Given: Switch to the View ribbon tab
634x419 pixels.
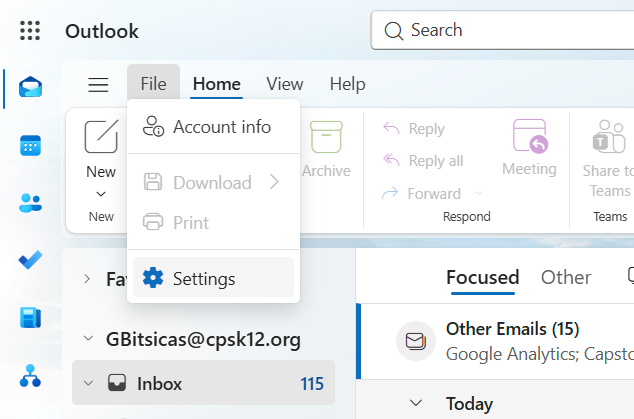Looking at the screenshot, I should tap(285, 84).
